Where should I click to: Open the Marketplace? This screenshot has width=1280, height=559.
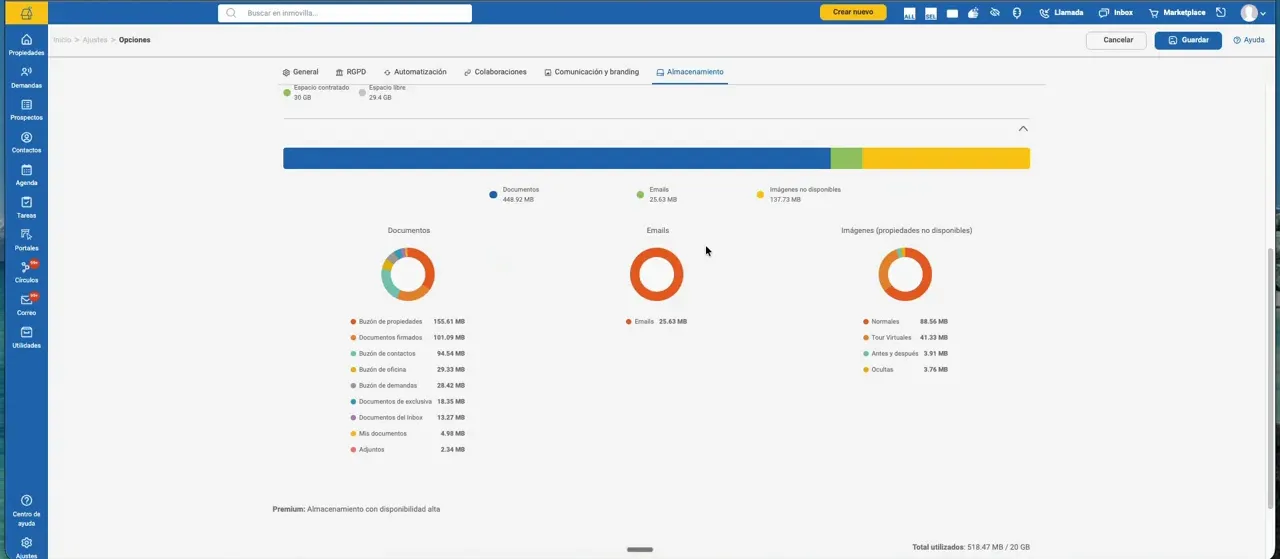pos(1177,13)
